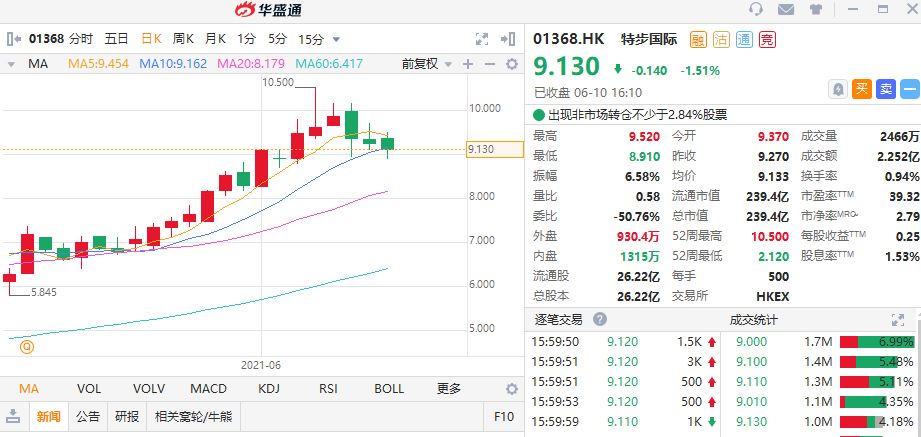Toggle the MA indicator
The width and height of the screenshot is (921, 437).
(x=29, y=389)
